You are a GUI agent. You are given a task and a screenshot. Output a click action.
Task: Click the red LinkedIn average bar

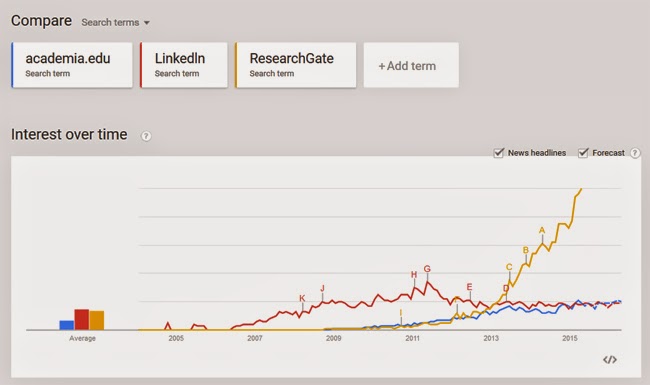pyautogui.click(x=82, y=320)
